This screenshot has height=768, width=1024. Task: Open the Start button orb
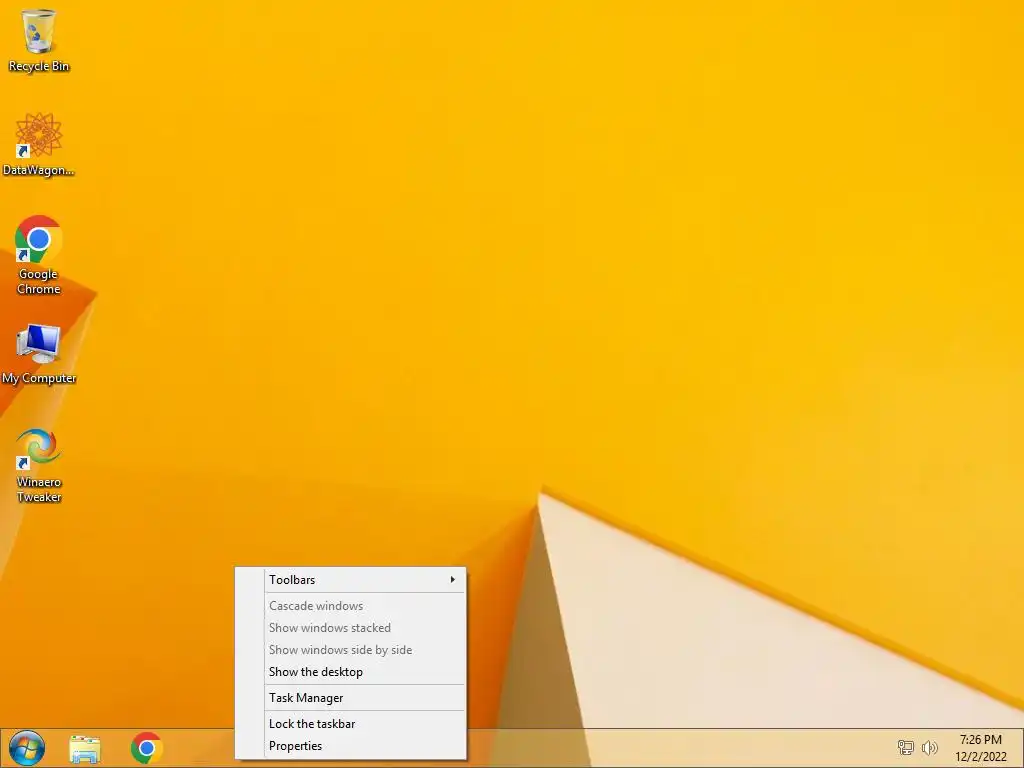tap(27, 748)
